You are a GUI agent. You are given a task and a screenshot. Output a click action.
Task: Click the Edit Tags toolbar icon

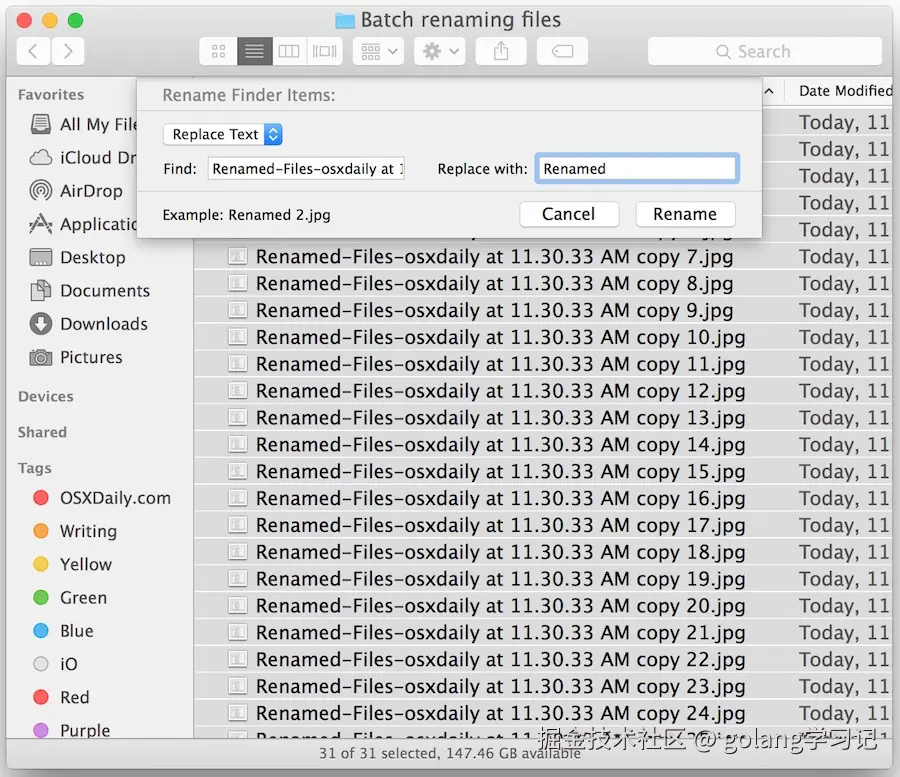click(562, 51)
